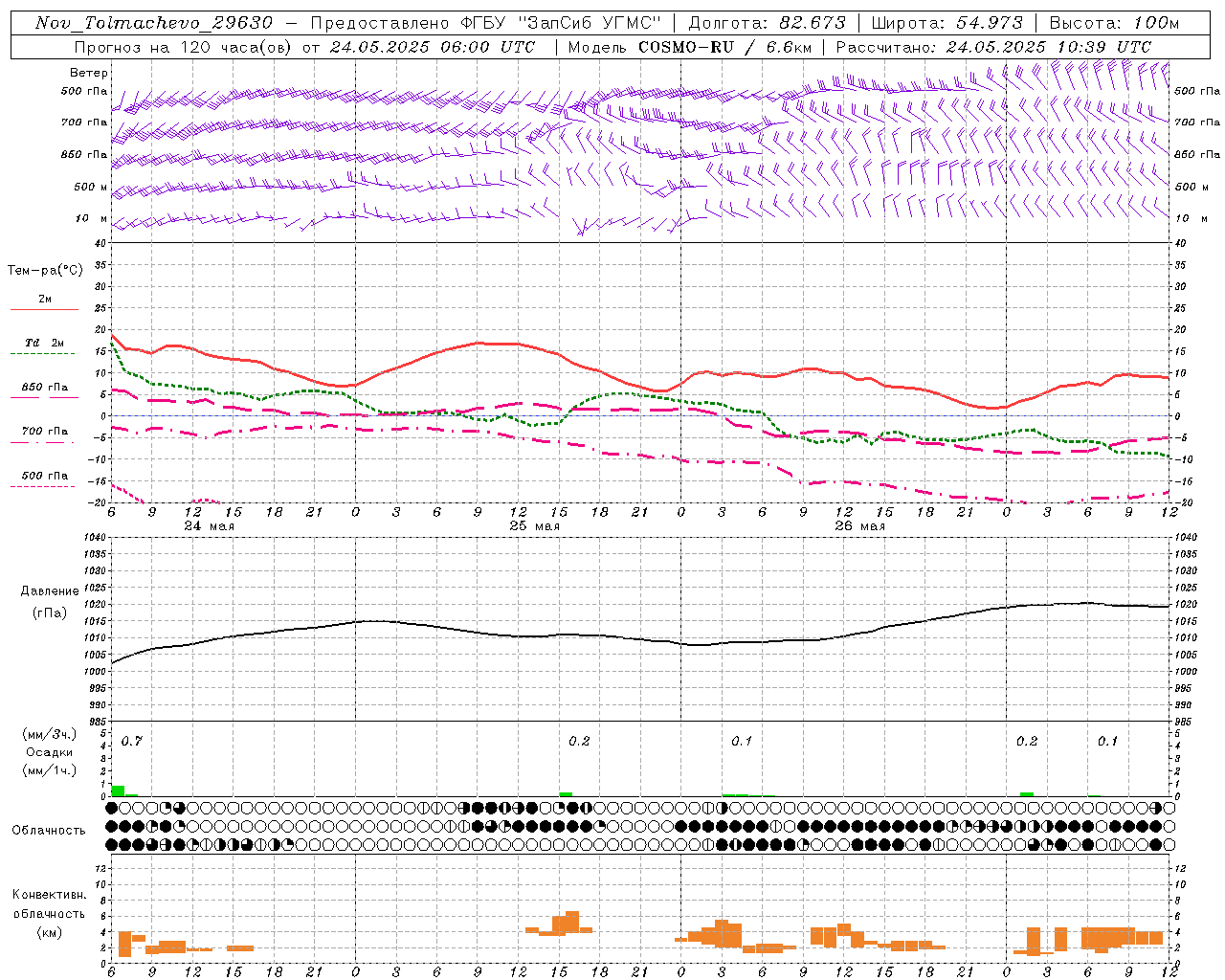The width and height of the screenshot is (1225, 980).
Task: Click the Долгота: 82.673 value
Action: pos(768,23)
